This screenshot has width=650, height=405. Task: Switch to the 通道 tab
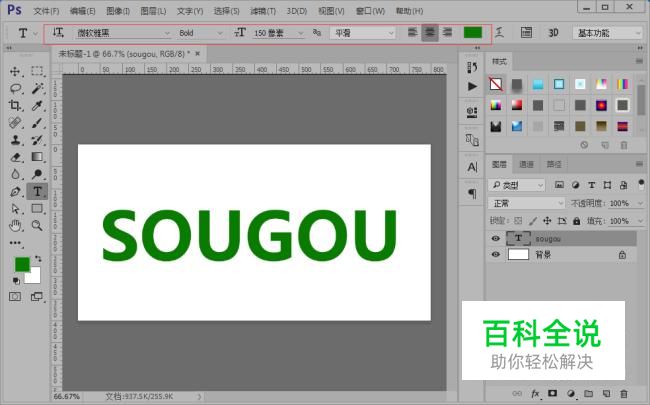[x=526, y=164]
